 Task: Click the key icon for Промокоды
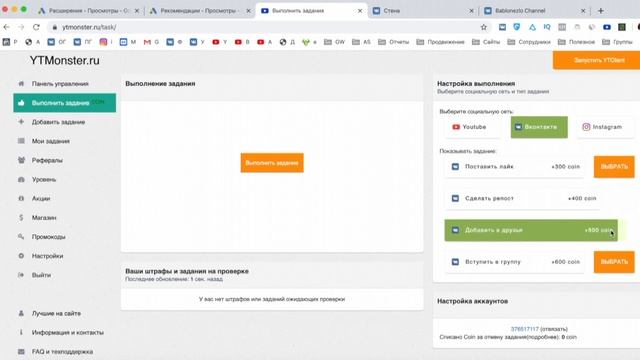coord(21,237)
